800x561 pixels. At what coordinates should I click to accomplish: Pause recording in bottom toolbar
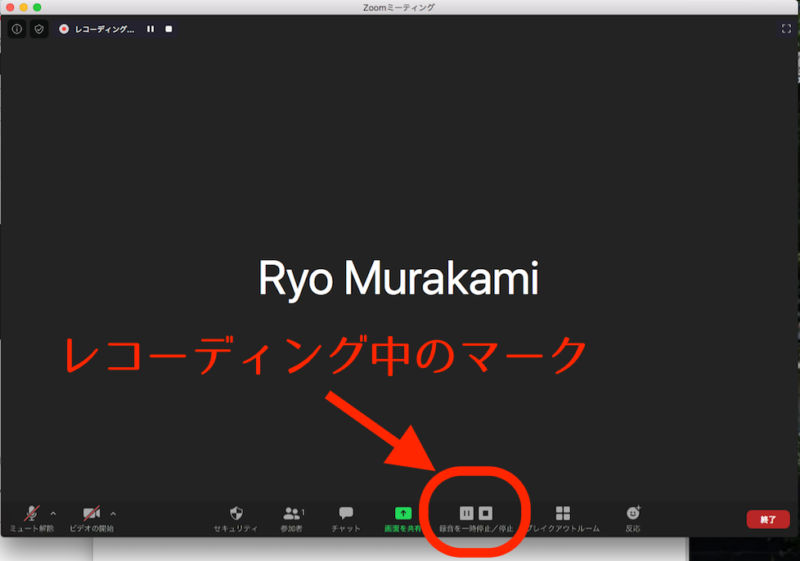tap(466, 513)
